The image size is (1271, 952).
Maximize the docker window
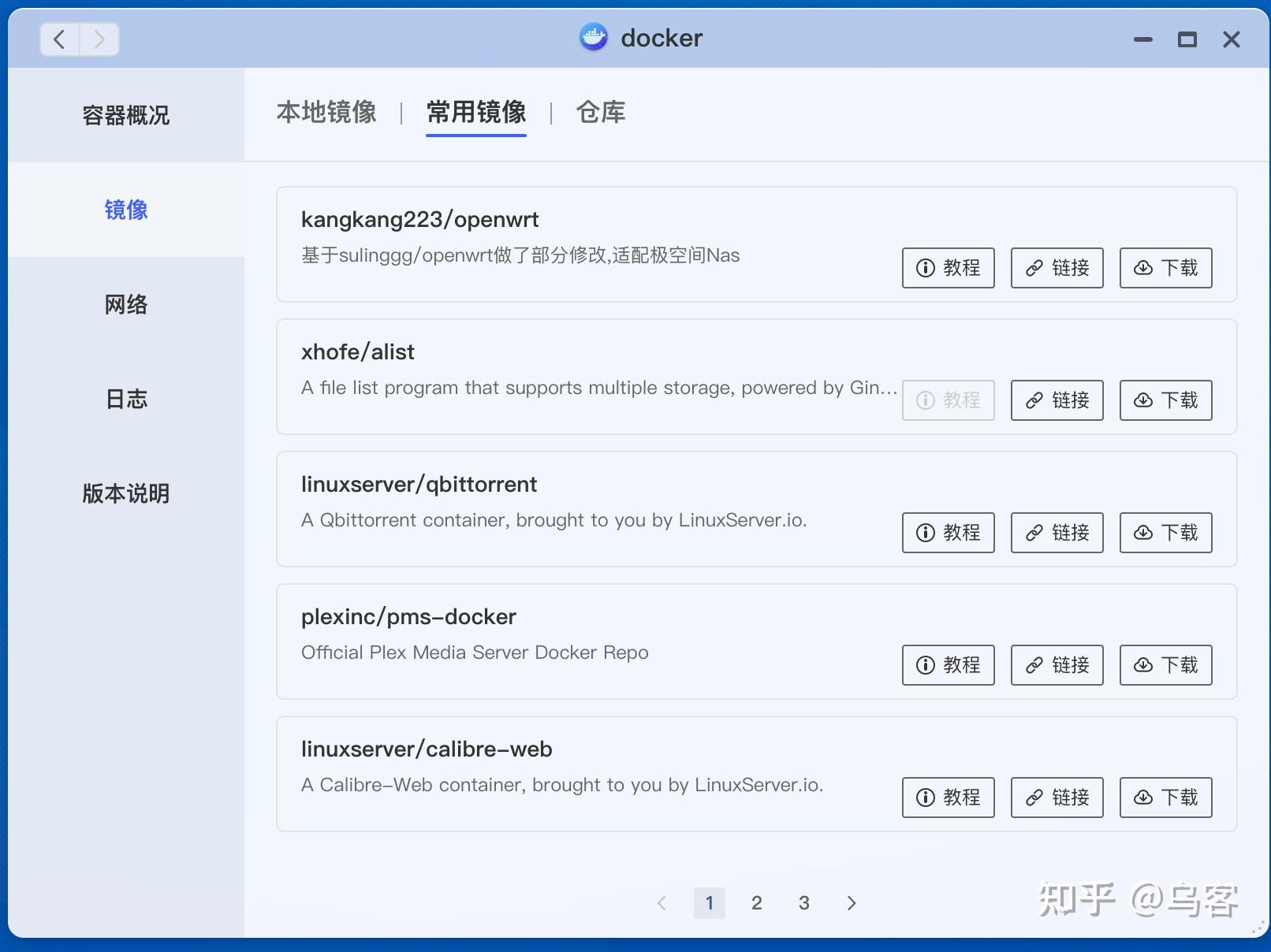1187,39
